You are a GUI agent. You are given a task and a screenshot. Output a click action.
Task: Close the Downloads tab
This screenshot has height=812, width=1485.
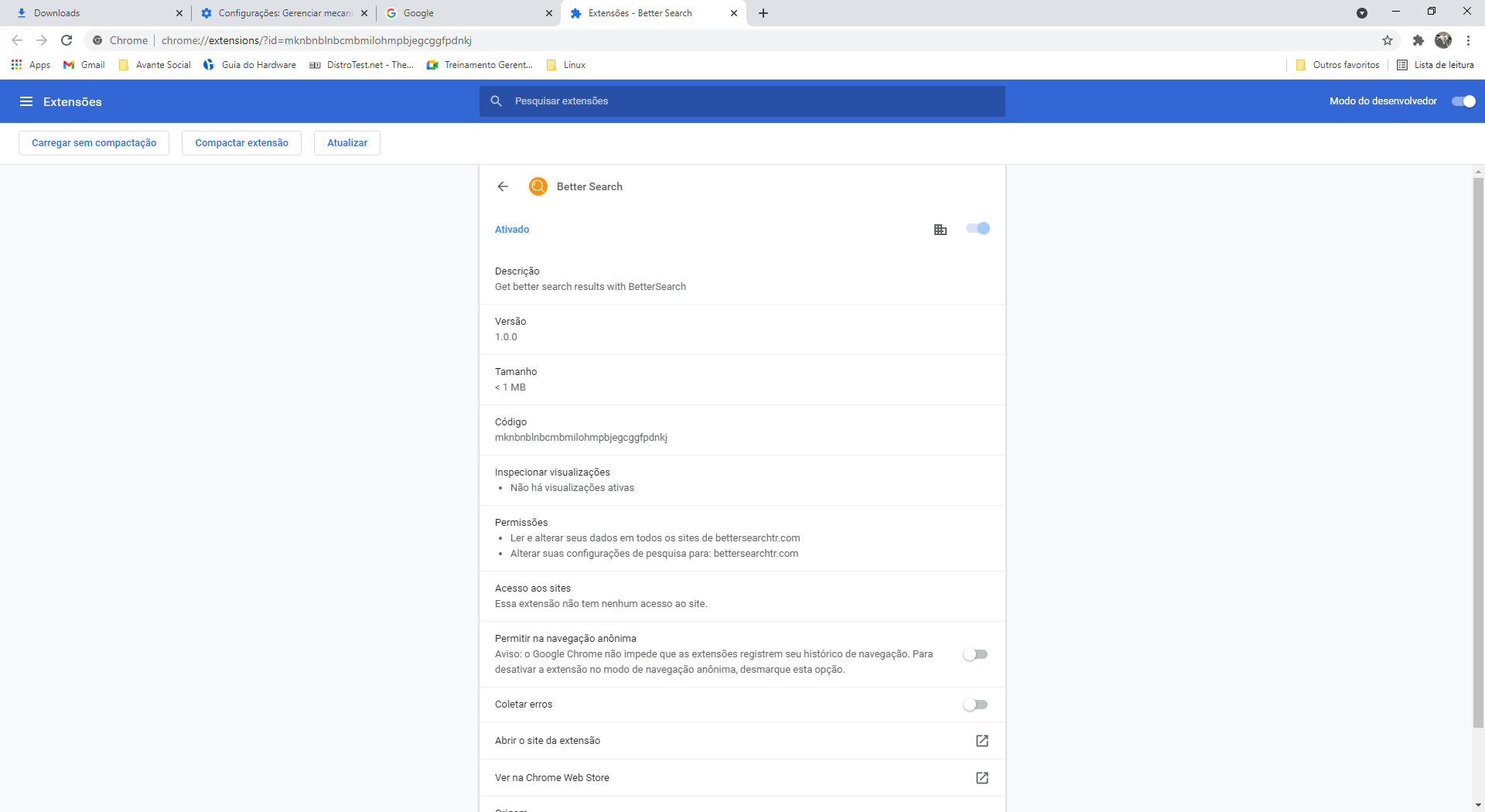(179, 13)
